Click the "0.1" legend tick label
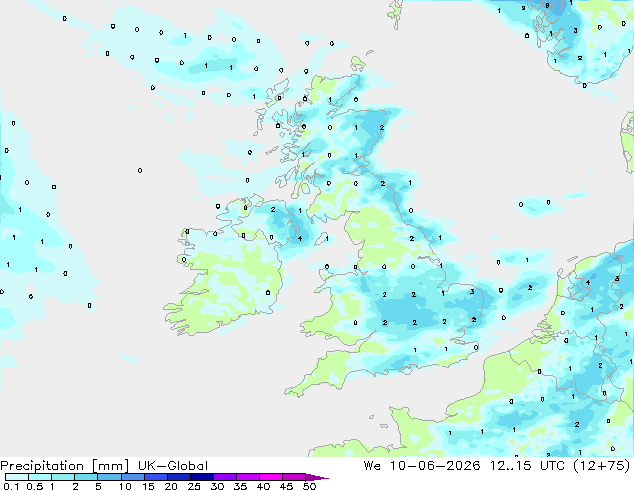 pyautogui.click(x=11, y=486)
